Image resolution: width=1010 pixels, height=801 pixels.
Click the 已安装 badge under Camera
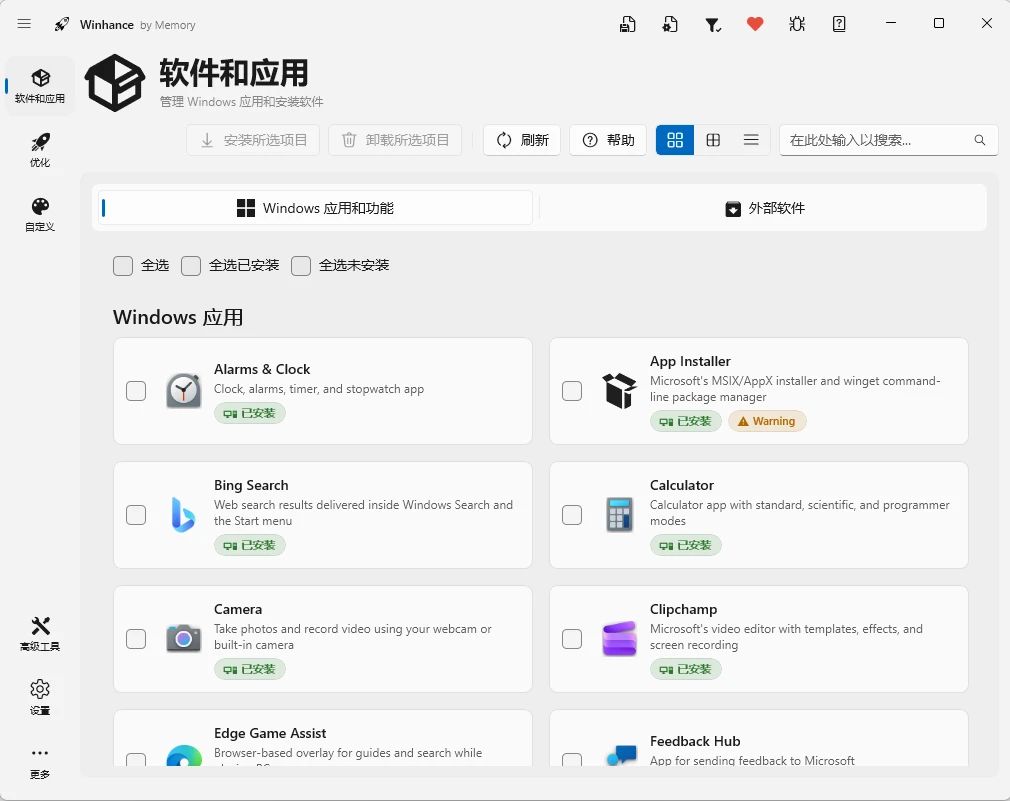coord(250,670)
